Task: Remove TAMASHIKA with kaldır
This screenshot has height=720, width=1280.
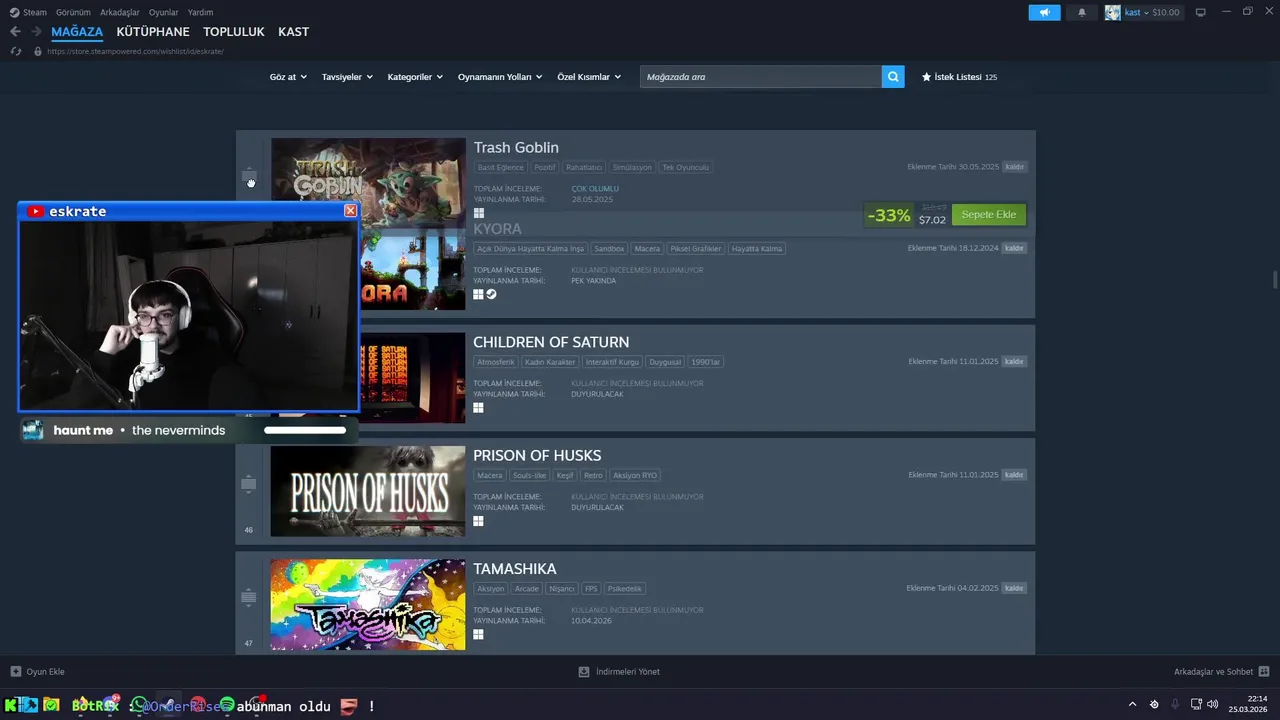Action: pos(1014,588)
